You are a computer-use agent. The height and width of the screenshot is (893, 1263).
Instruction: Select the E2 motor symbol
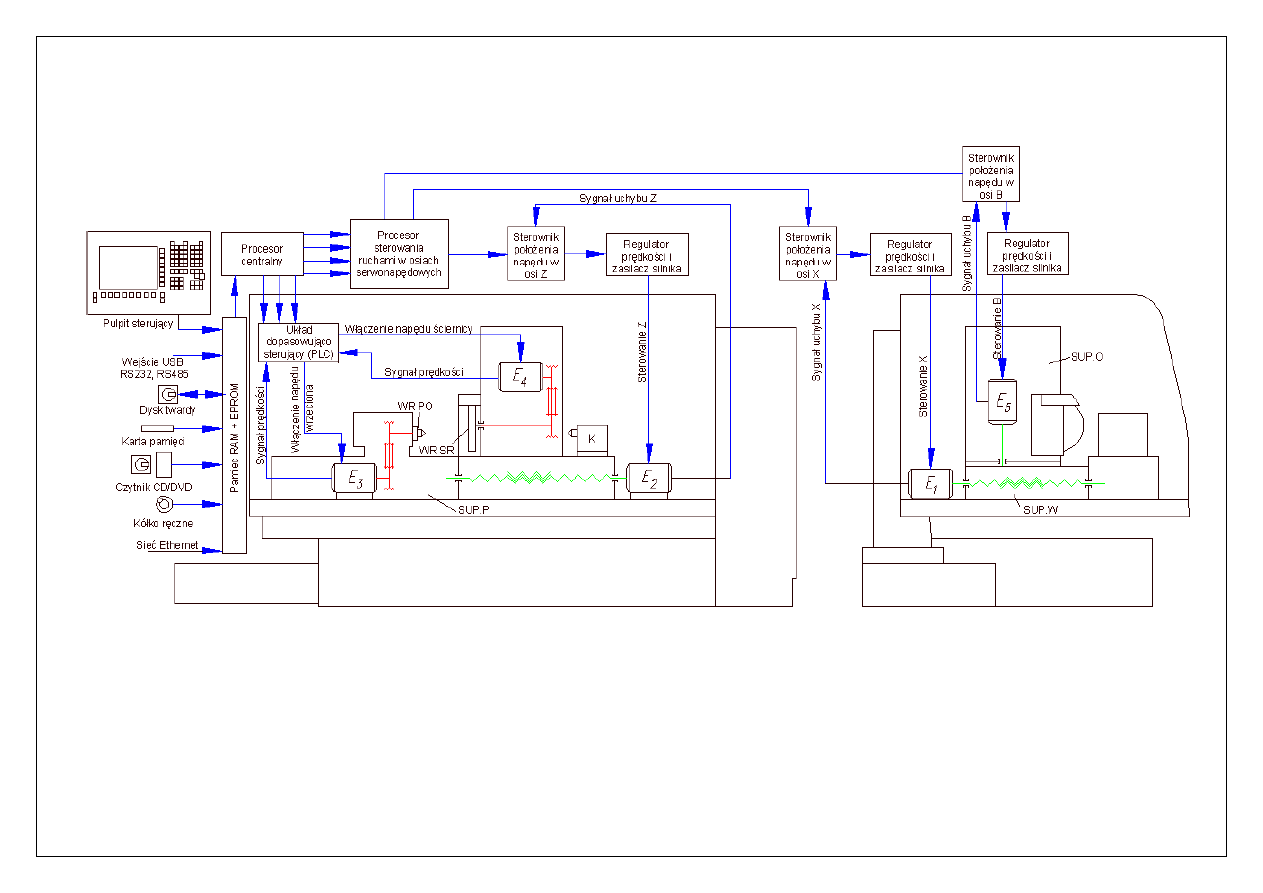tap(648, 478)
